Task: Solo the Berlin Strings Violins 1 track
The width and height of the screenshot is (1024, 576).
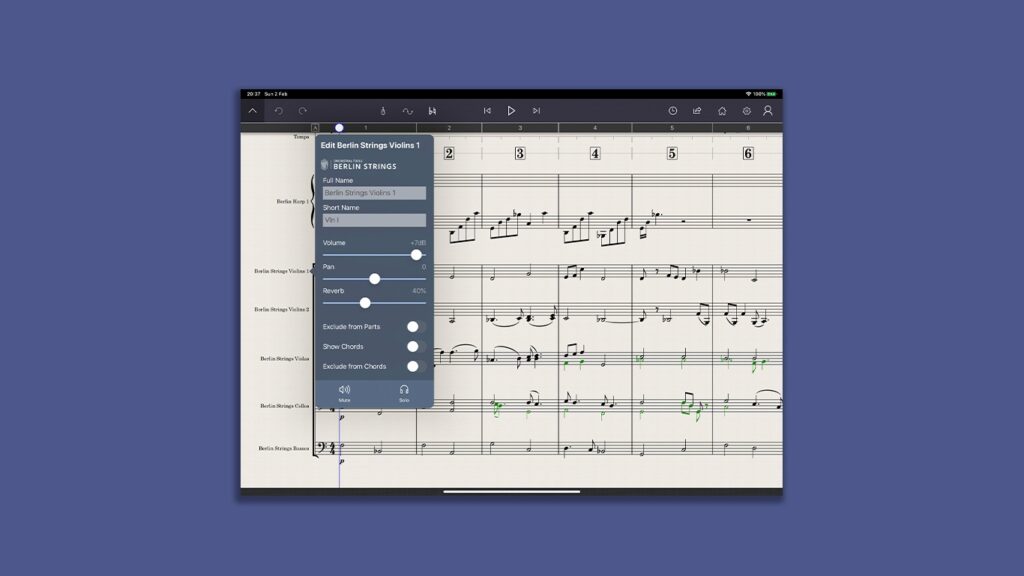Action: coord(404,393)
